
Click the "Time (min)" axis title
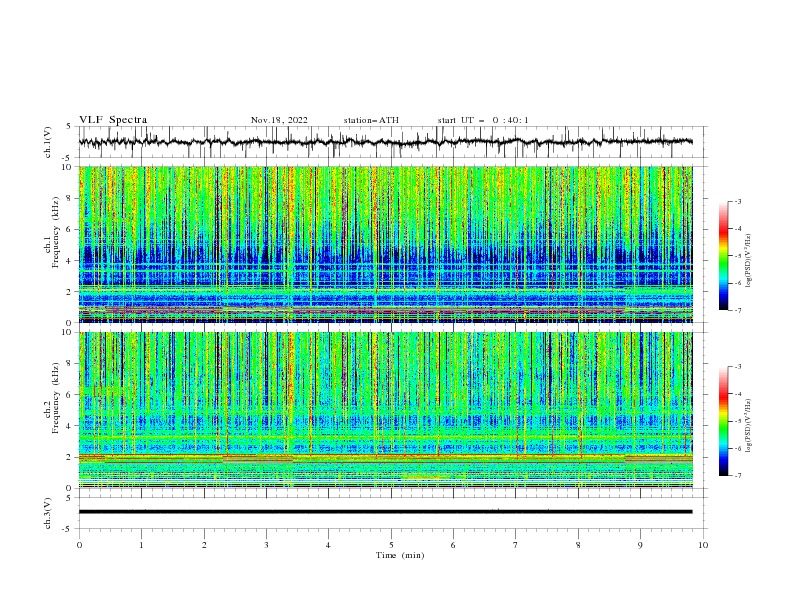coord(400,555)
